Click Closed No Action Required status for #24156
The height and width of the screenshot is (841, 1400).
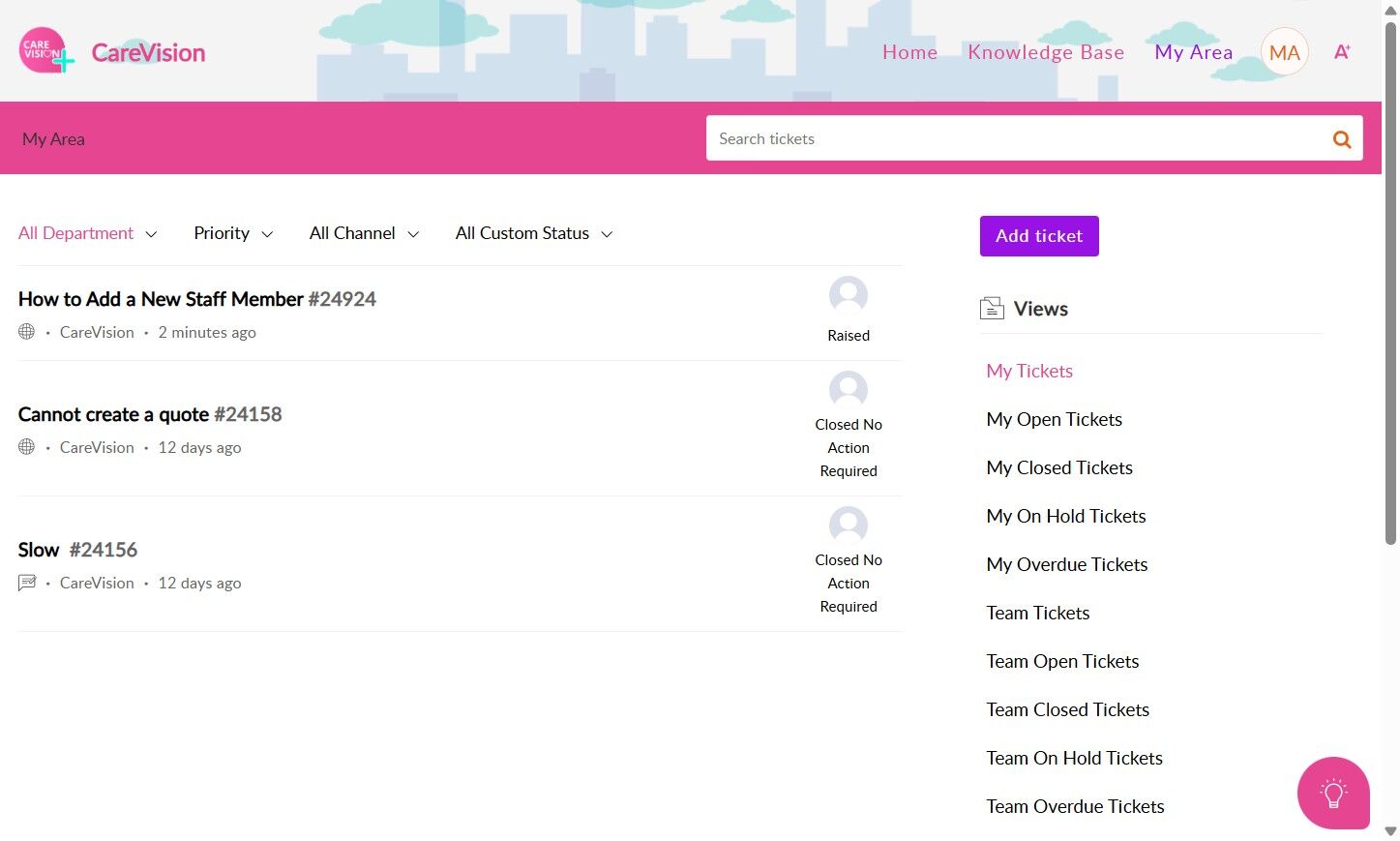(x=849, y=584)
